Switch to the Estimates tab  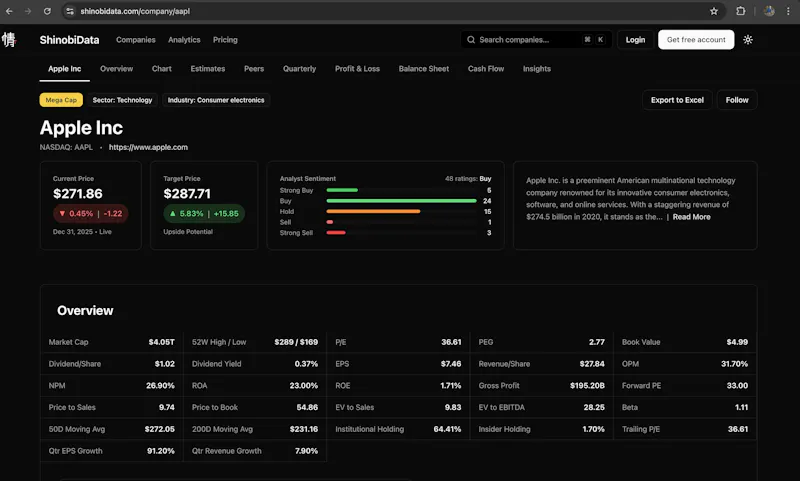pyautogui.click(x=208, y=69)
